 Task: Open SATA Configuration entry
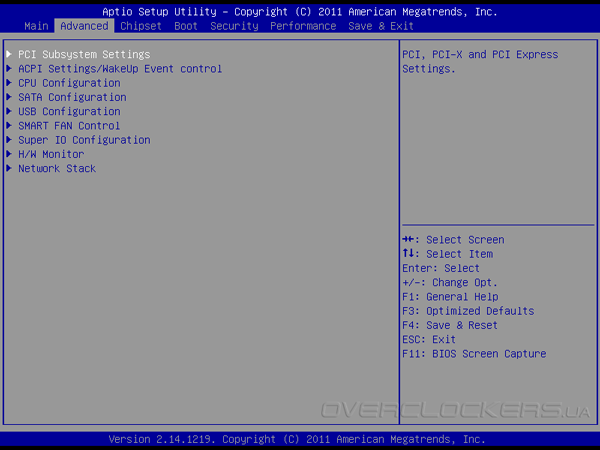[72, 97]
